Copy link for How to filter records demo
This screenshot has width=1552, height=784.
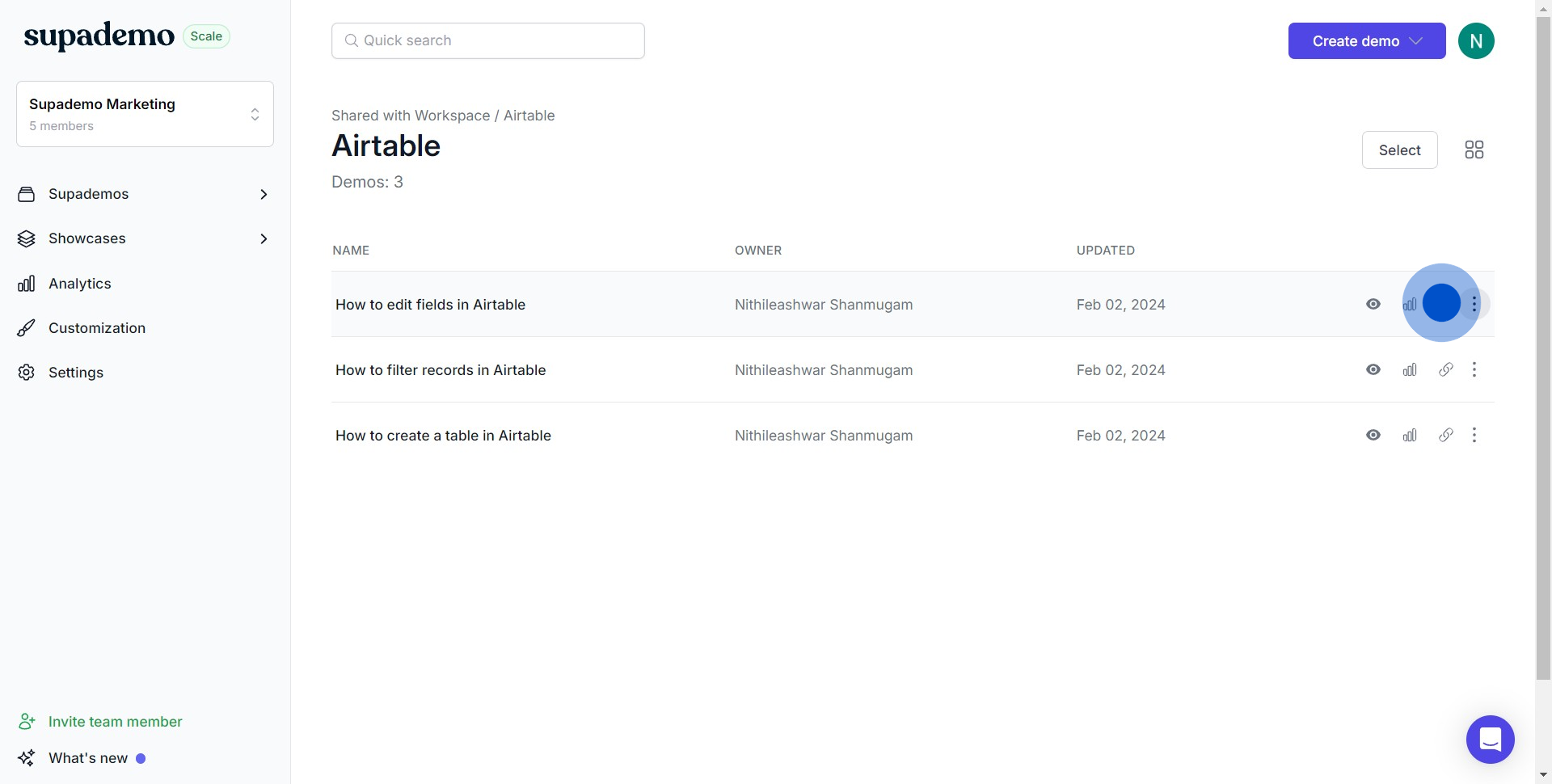click(1446, 370)
